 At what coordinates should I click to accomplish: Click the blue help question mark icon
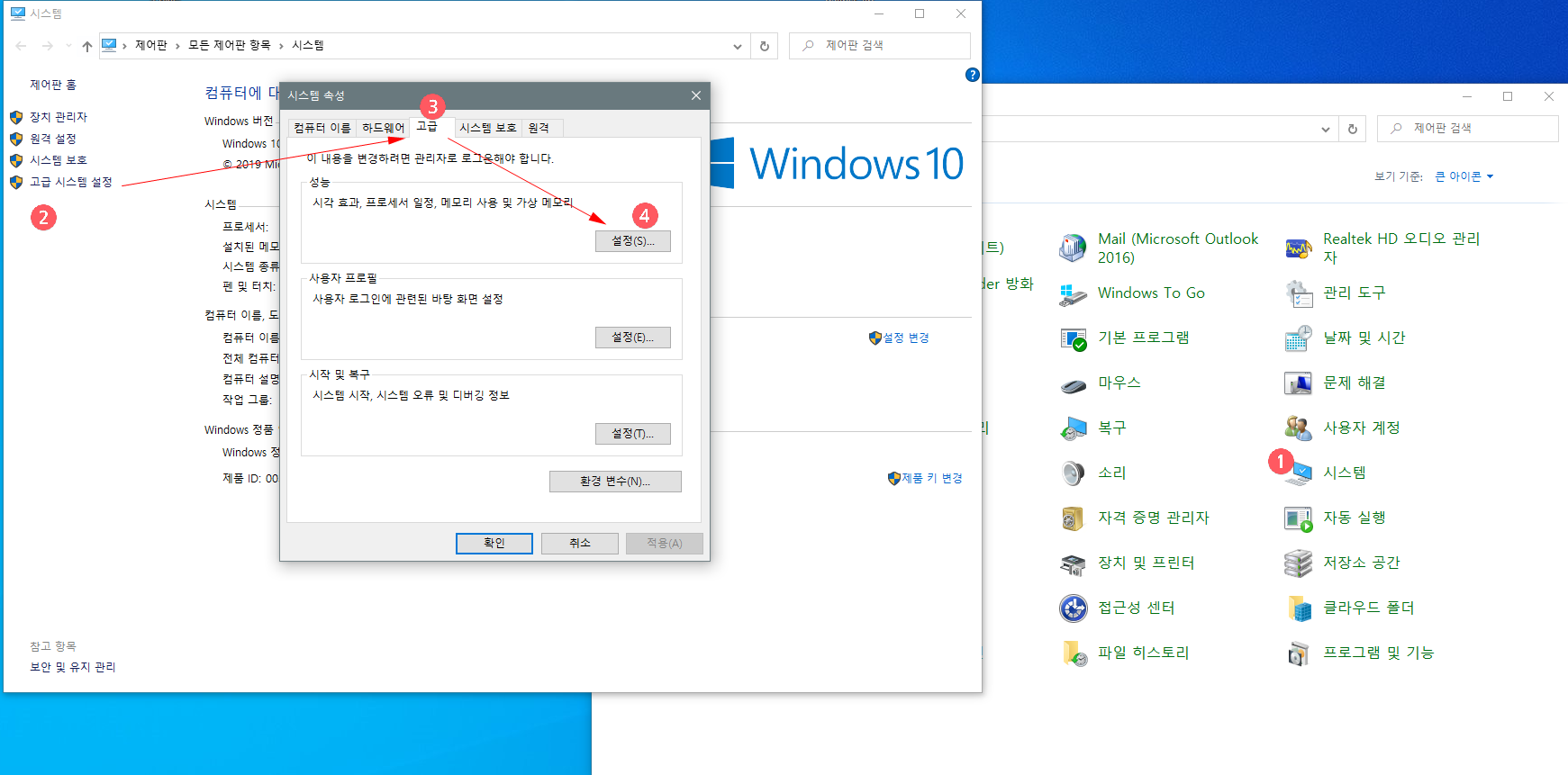(972, 75)
